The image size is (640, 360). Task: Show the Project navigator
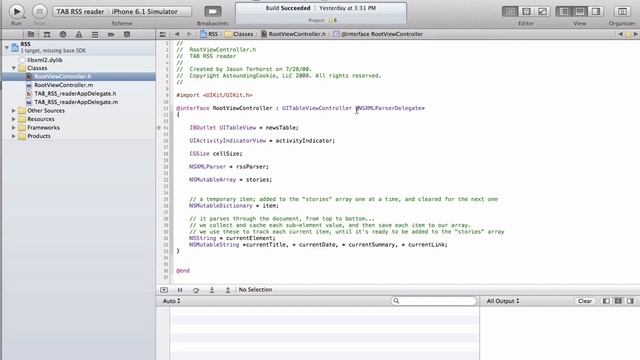click(x=31, y=35)
